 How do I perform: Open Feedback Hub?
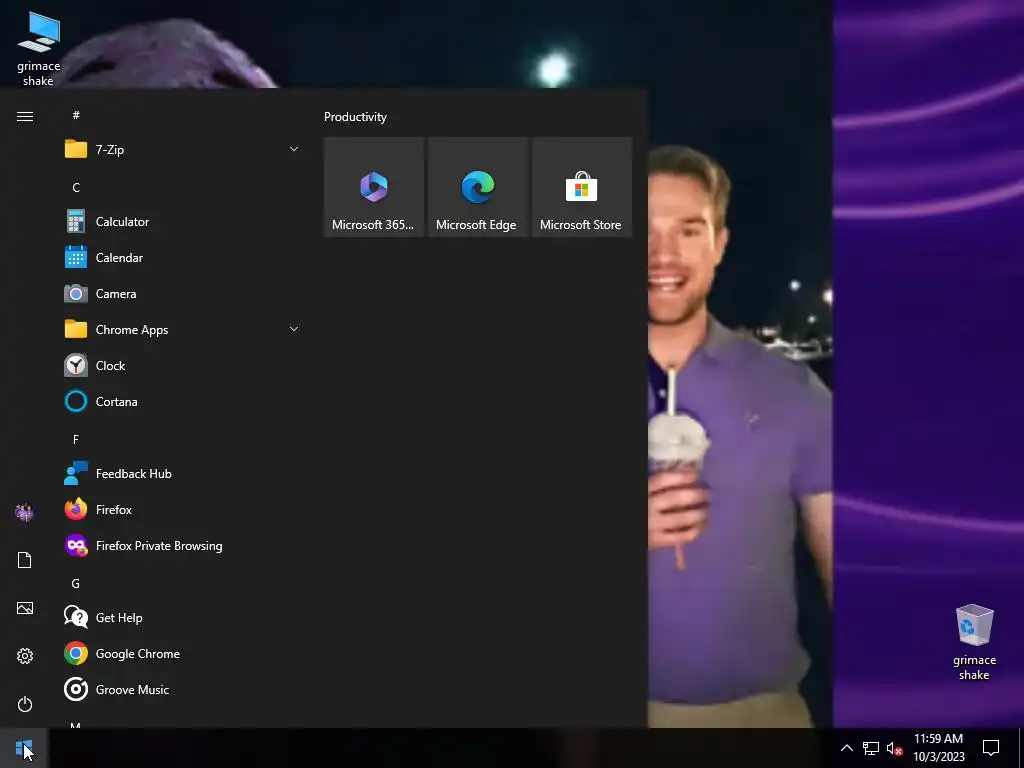click(x=183, y=473)
